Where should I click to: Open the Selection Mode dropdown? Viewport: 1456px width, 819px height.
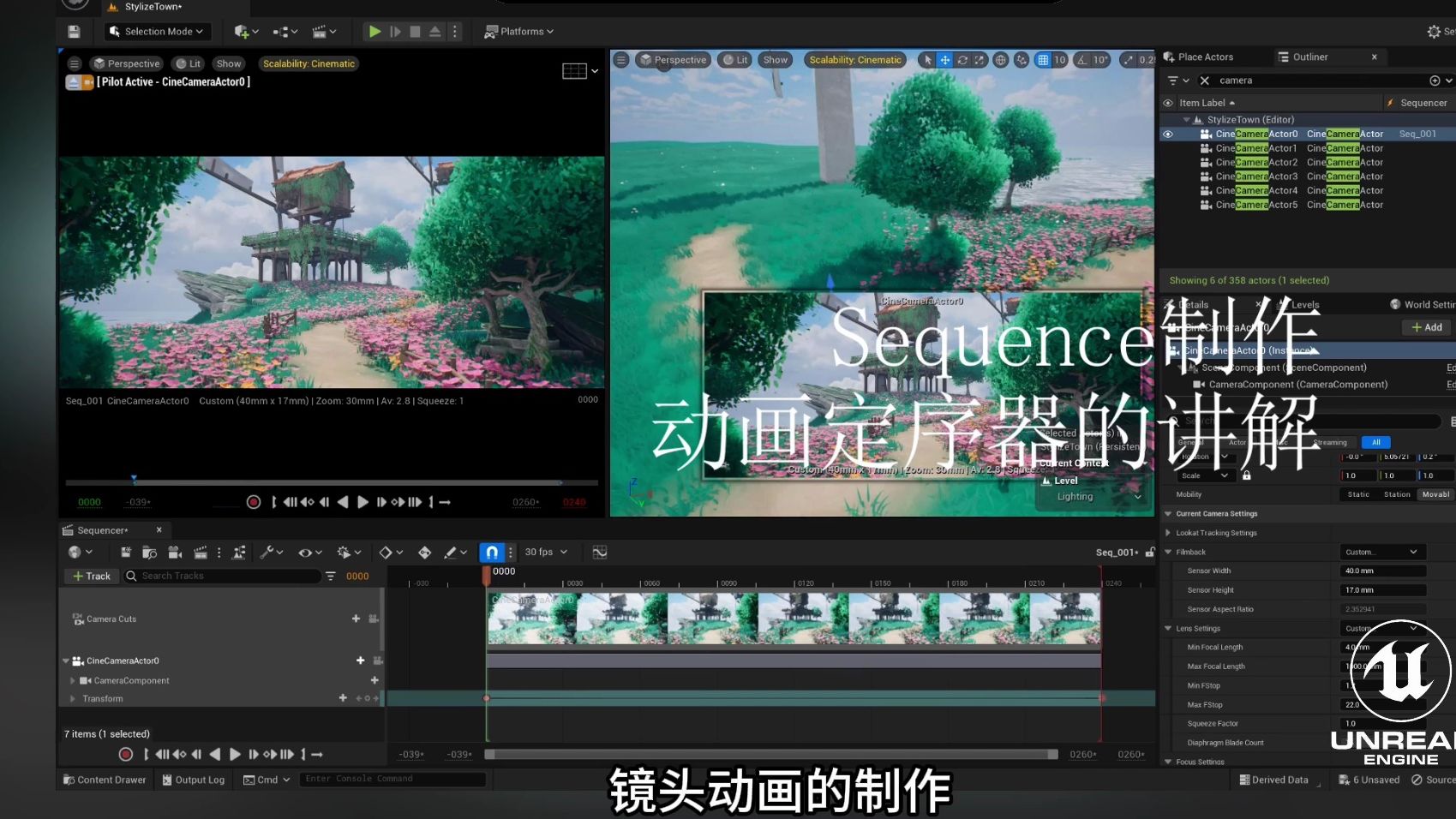pyautogui.click(x=157, y=31)
